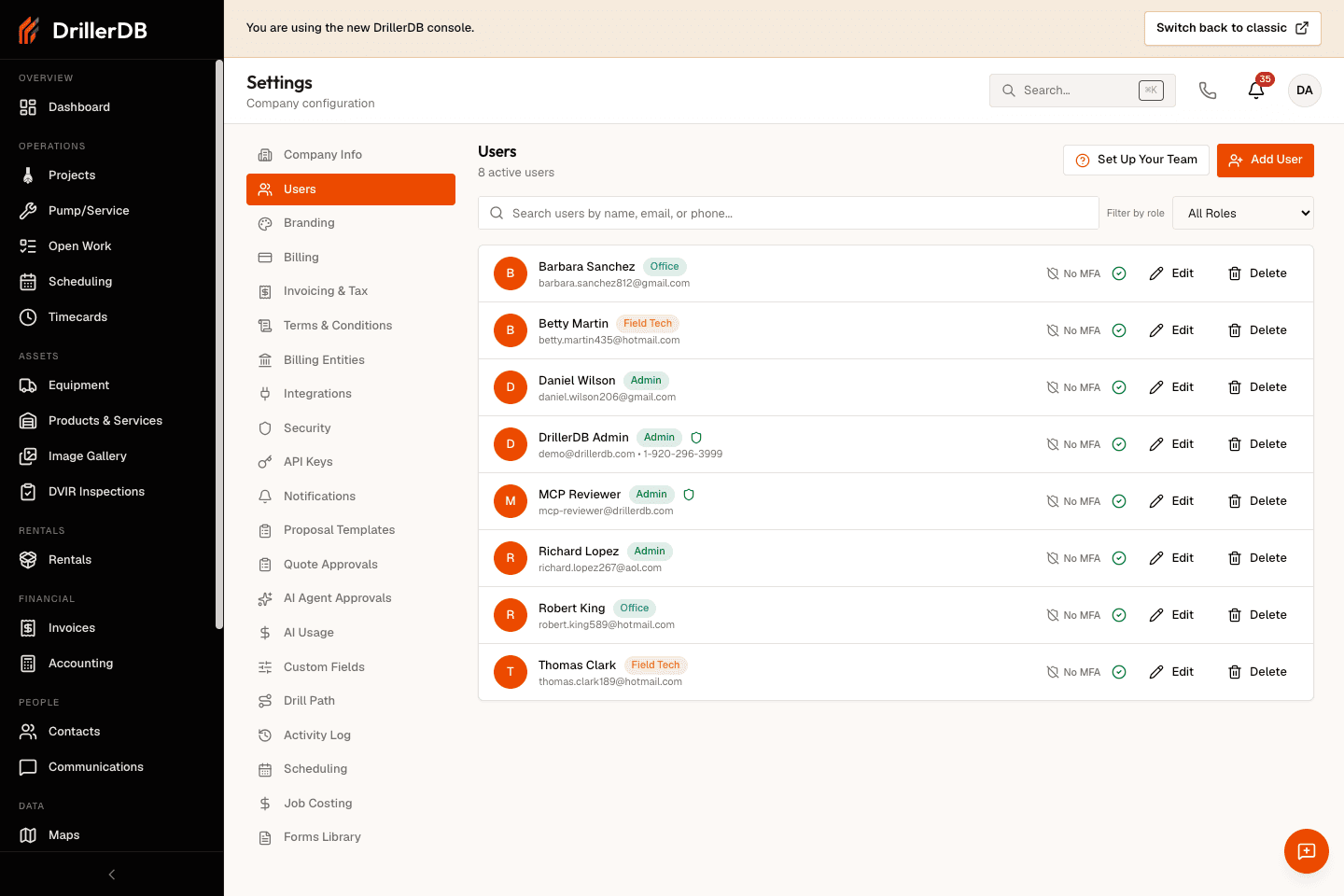Open the chat bubble floating button
The width and height of the screenshot is (1344, 896).
tap(1307, 851)
